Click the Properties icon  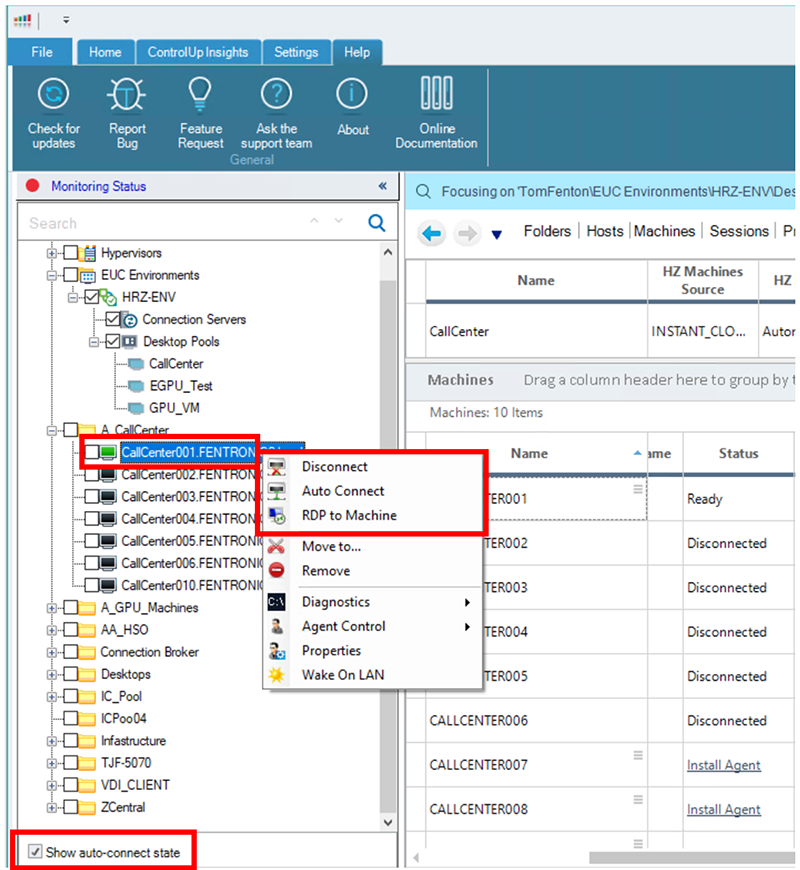276,651
